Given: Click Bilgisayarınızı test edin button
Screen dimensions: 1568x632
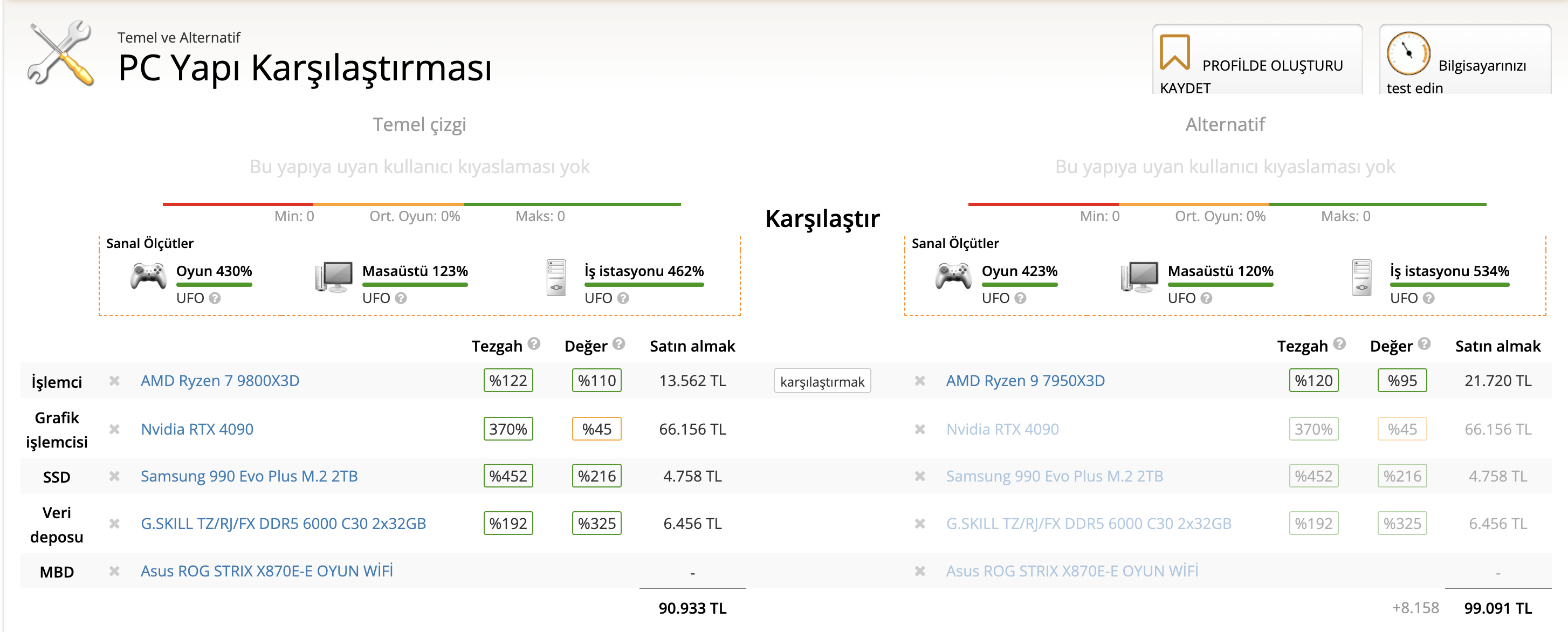Looking at the screenshot, I should (x=1464, y=60).
